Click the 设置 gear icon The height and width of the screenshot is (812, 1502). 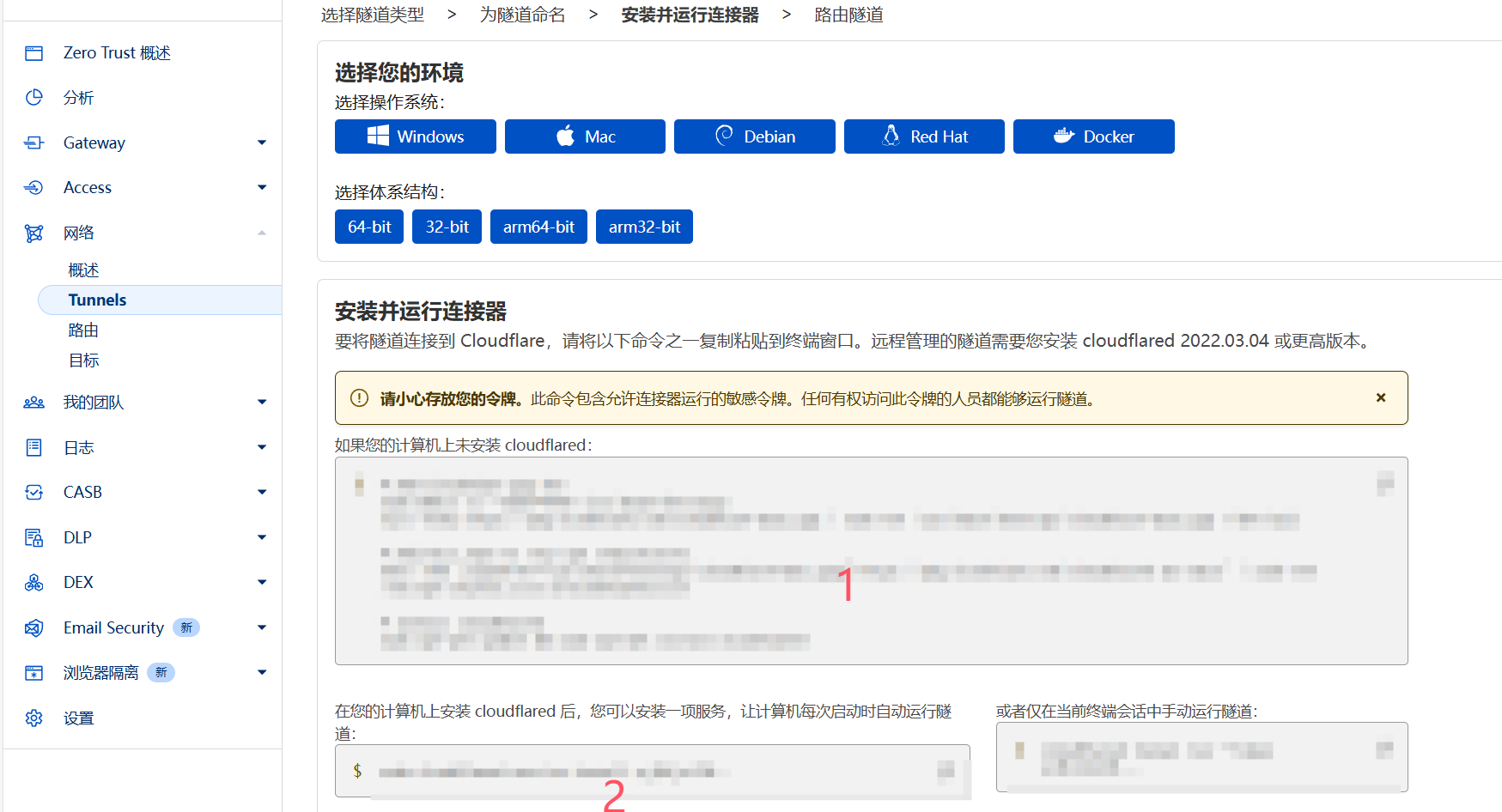(33, 718)
